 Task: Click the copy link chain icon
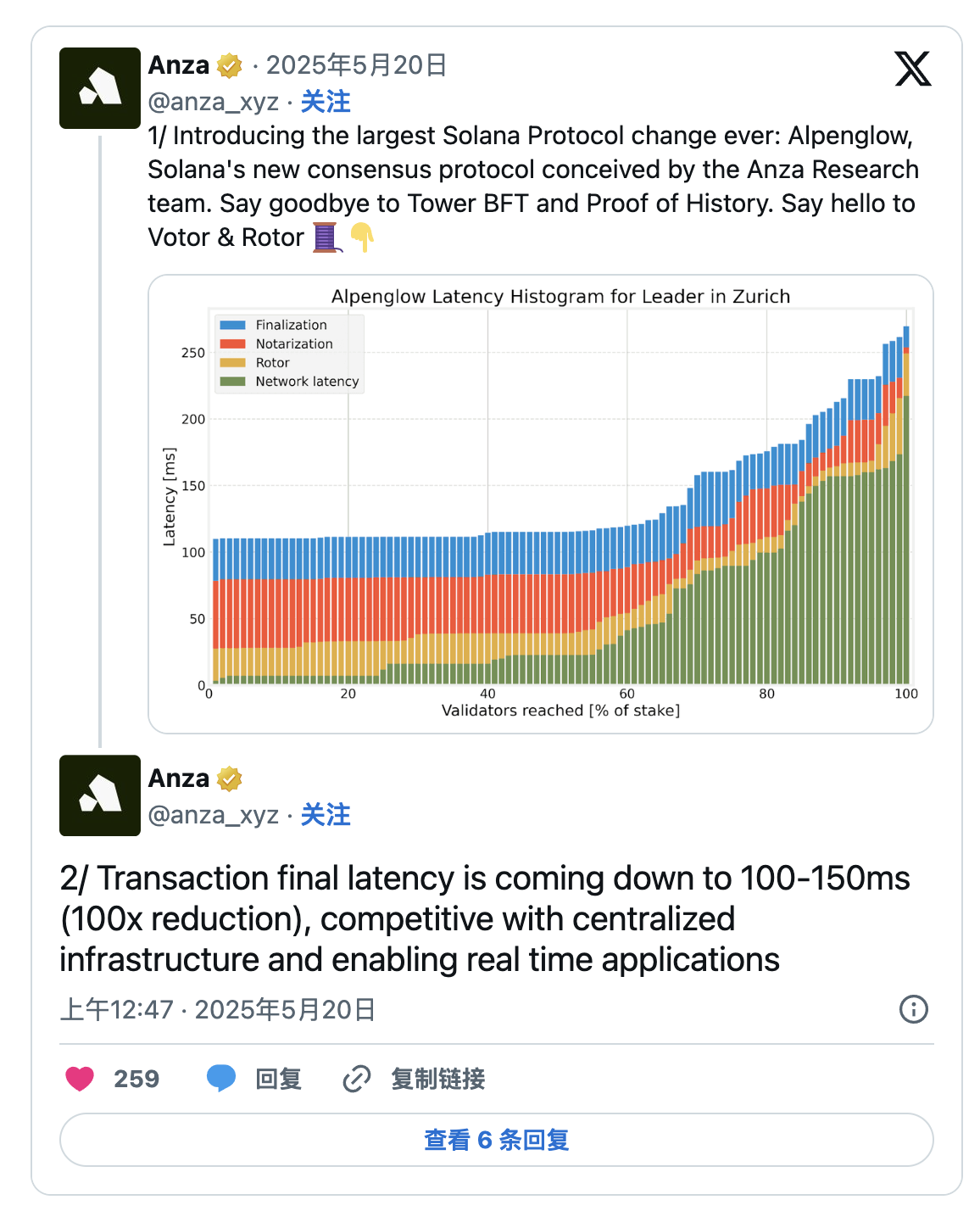point(357,1079)
